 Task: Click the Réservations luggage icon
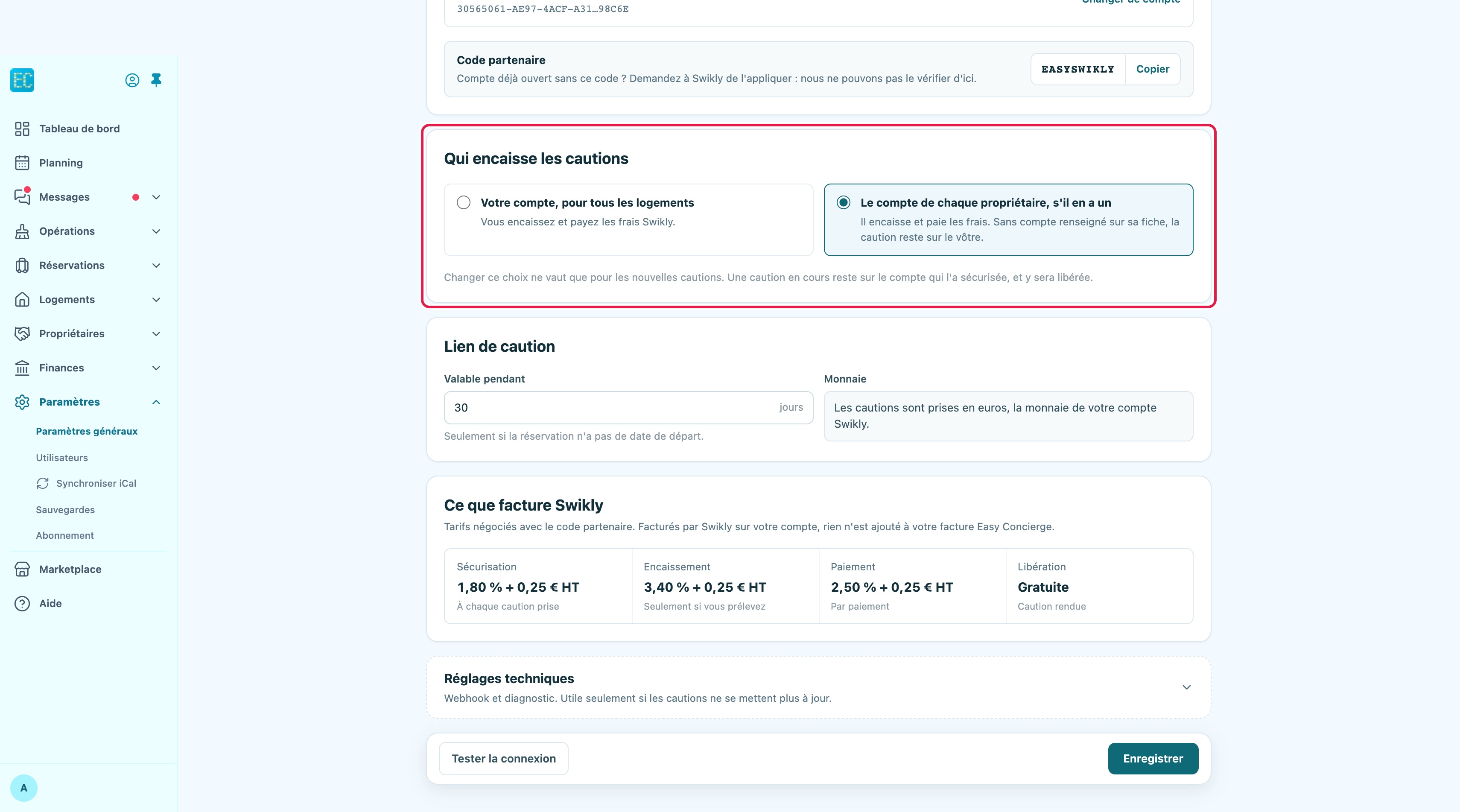(22, 265)
